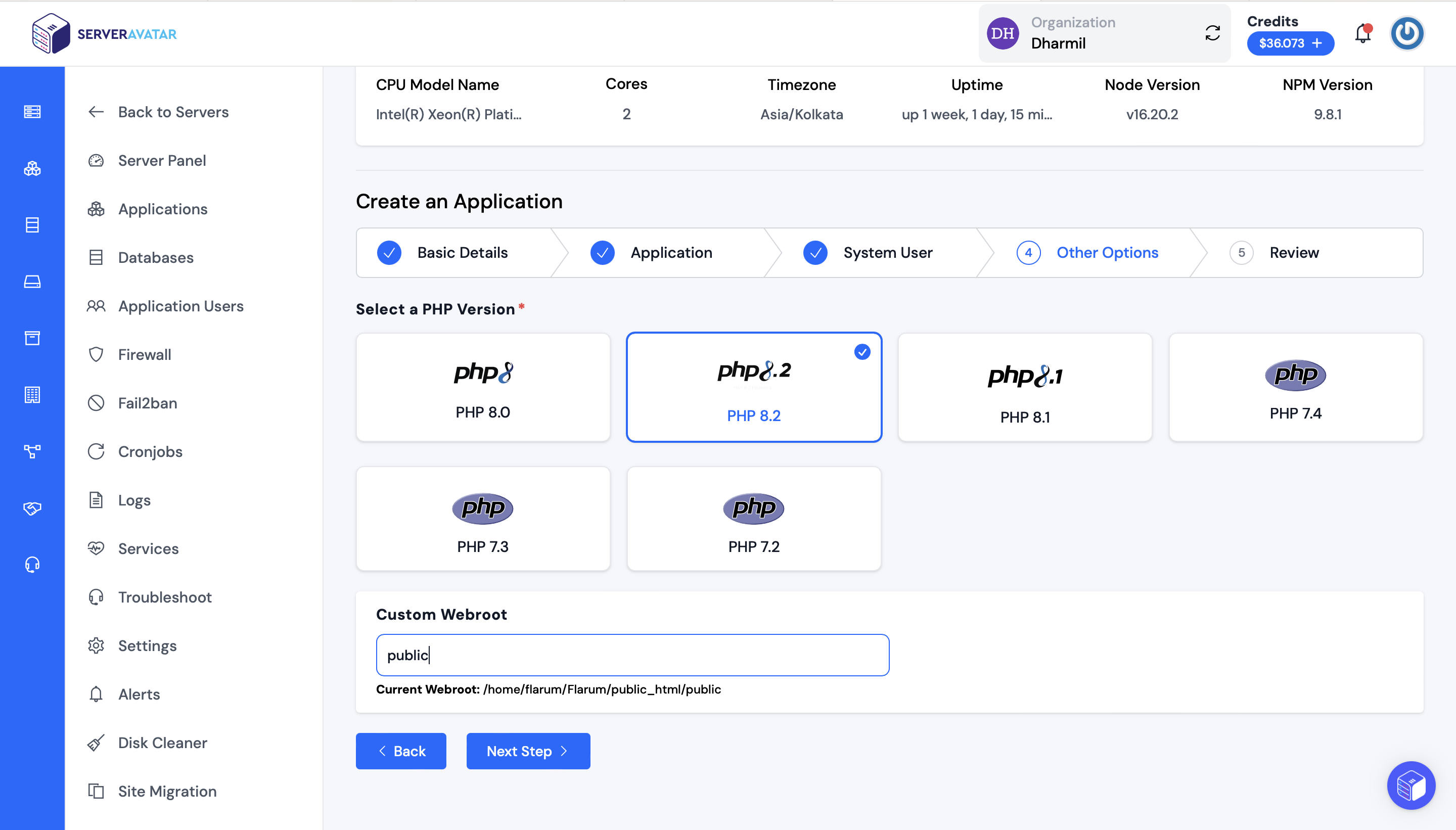This screenshot has width=1456, height=830.
Task: Click the servers list icon in blue rail
Action: coord(32,112)
